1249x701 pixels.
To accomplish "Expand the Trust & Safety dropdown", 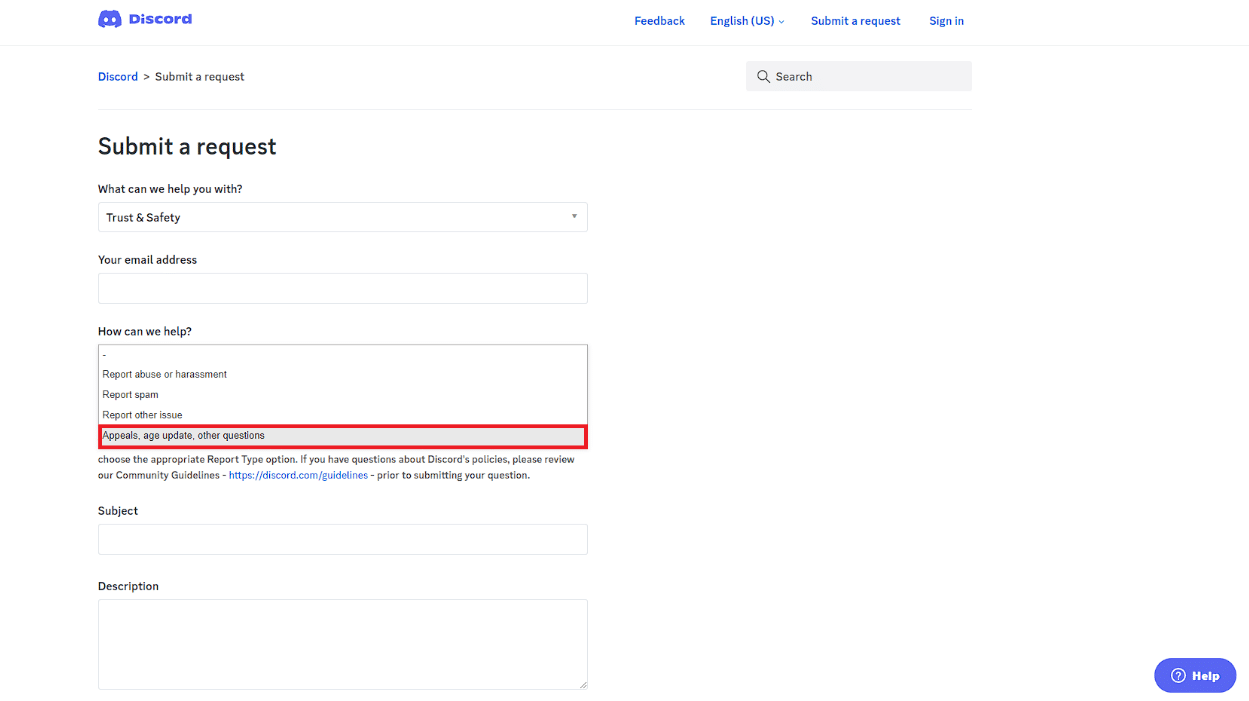I will point(342,217).
